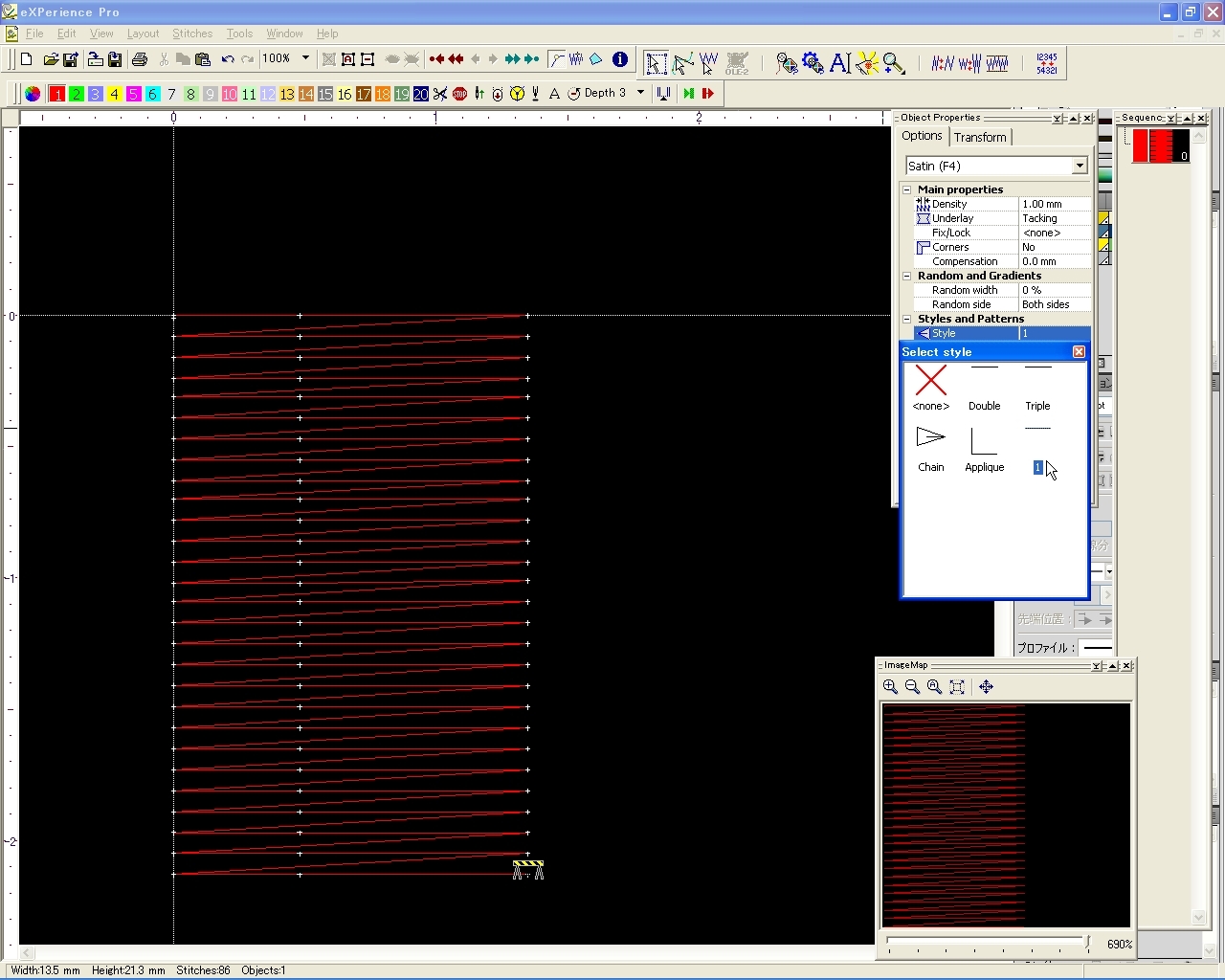Image resolution: width=1225 pixels, height=980 pixels.
Task: Click the Paste clipboard icon
Action: click(x=203, y=59)
